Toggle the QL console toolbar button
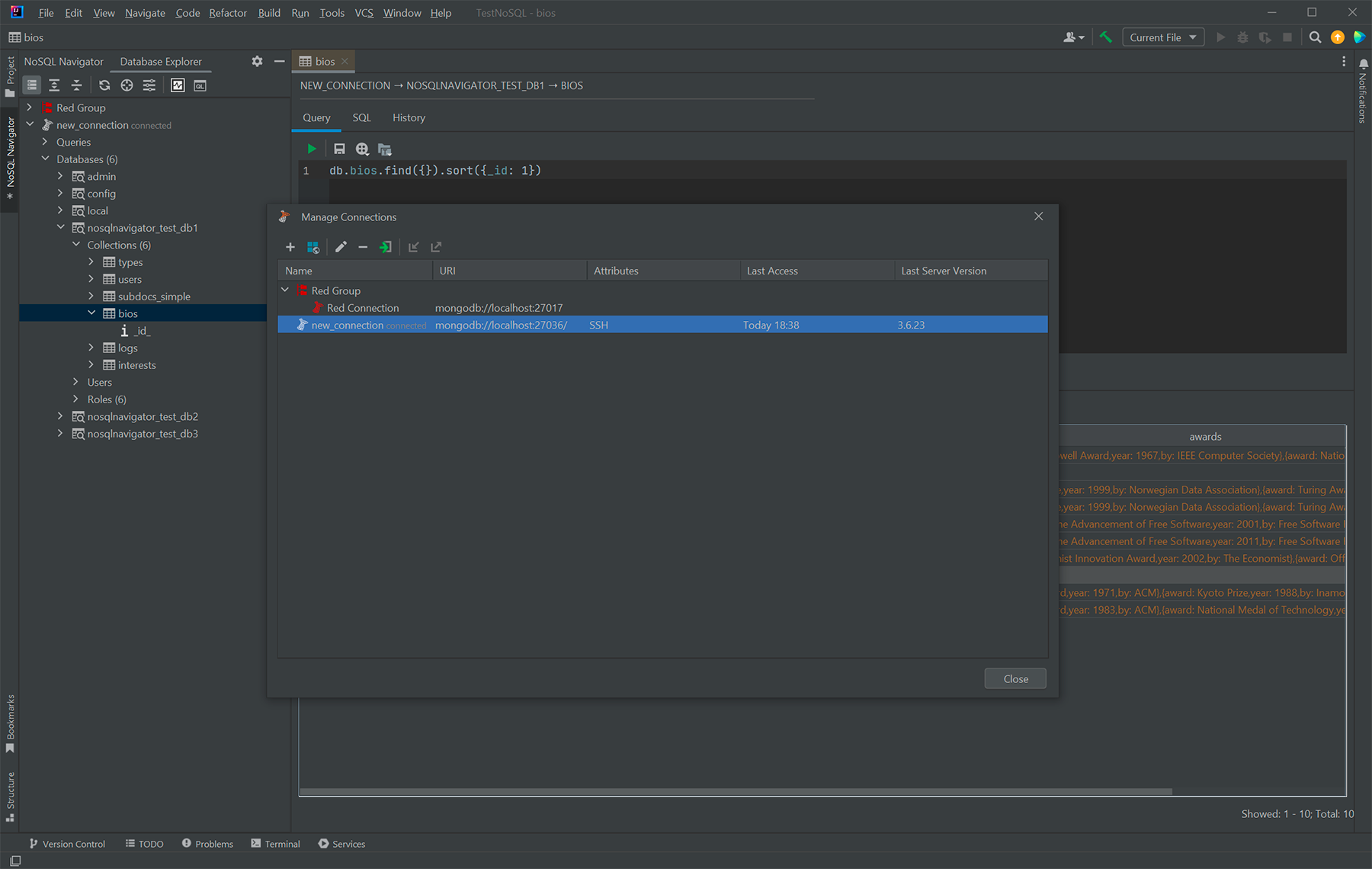Image resolution: width=1372 pixels, height=869 pixels. coord(200,85)
